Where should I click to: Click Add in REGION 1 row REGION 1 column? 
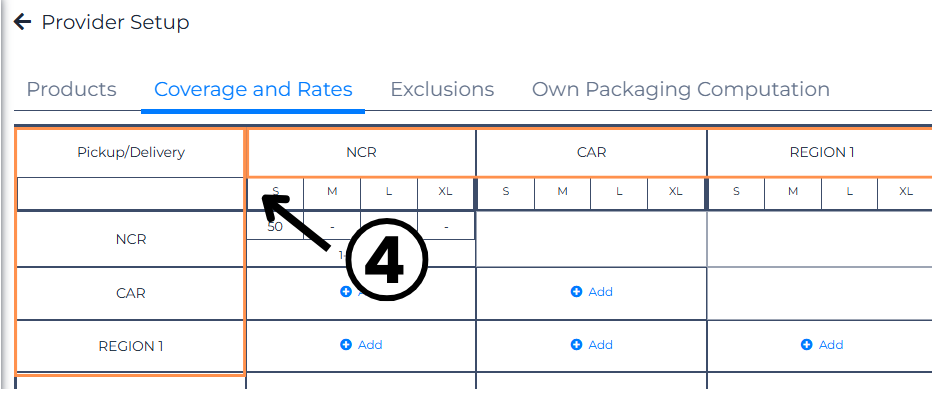831,345
